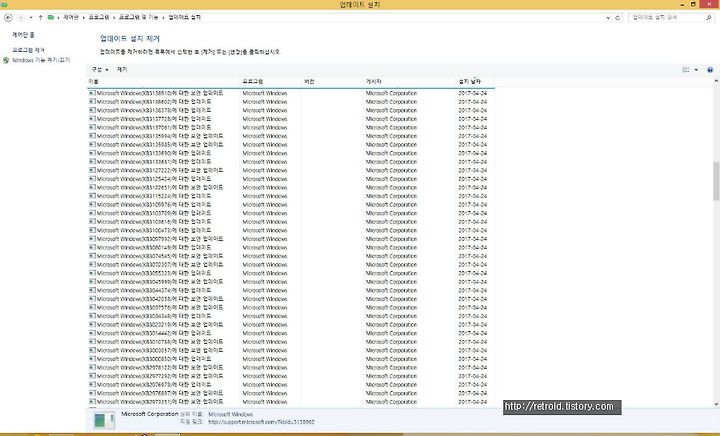
Task: Expand the chevron after 제어판 in breadcrumb
Action: 84,17
